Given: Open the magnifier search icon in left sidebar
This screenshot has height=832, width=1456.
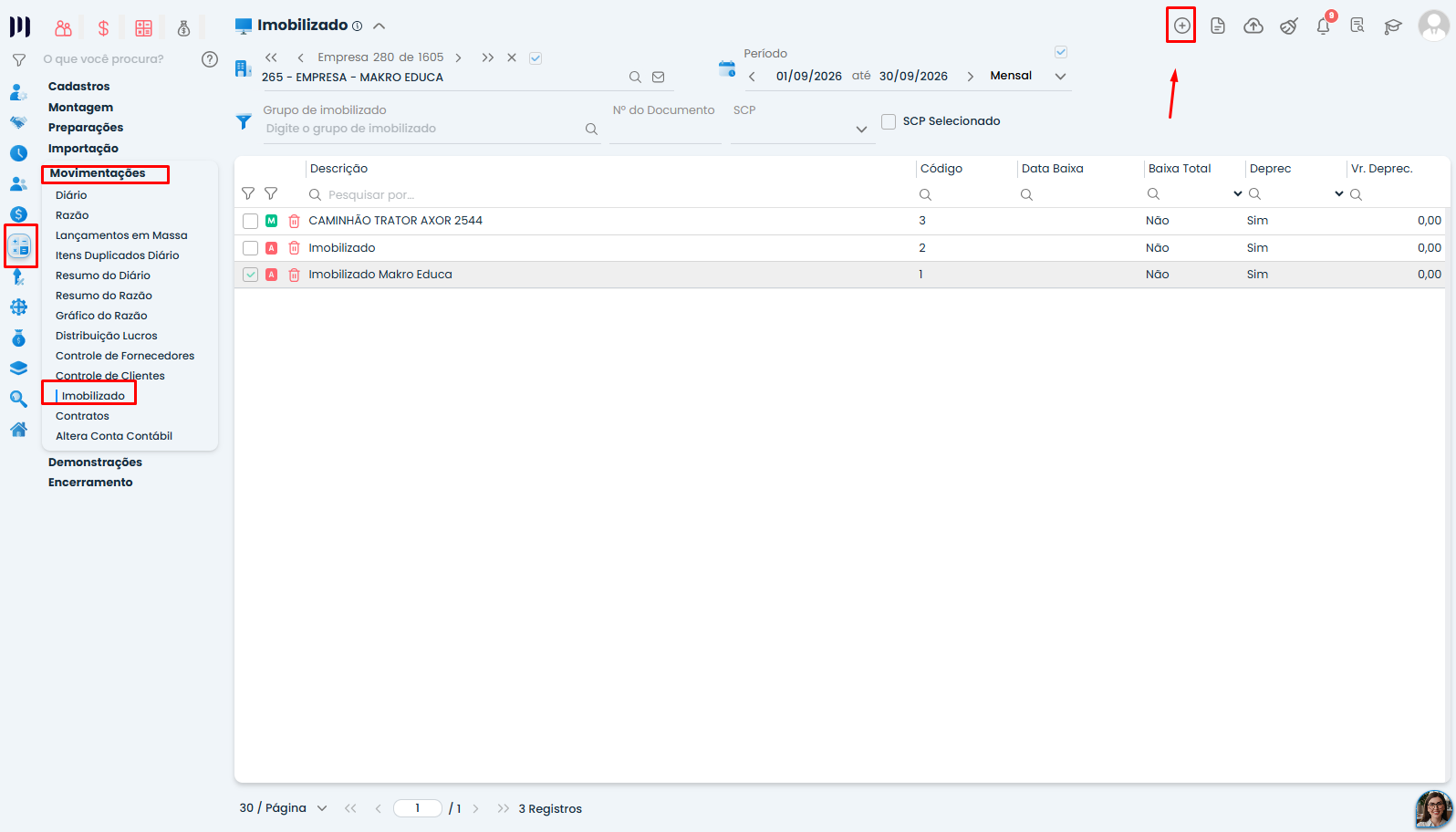Looking at the screenshot, I should (x=18, y=399).
